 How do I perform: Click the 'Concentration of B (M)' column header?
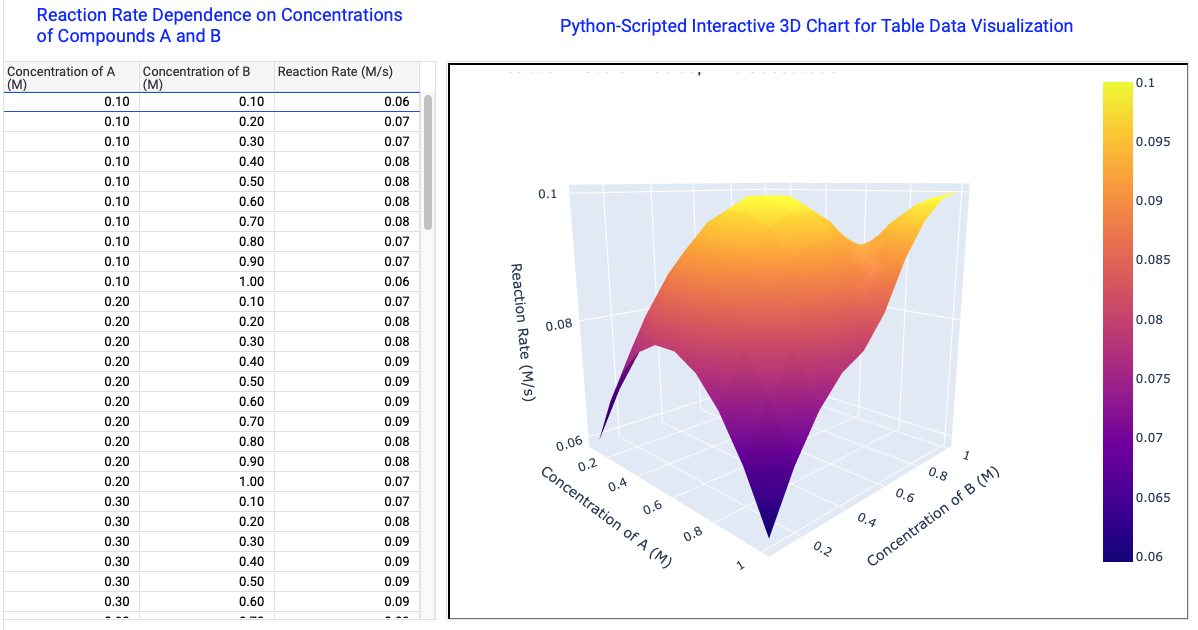click(x=196, y=77)
